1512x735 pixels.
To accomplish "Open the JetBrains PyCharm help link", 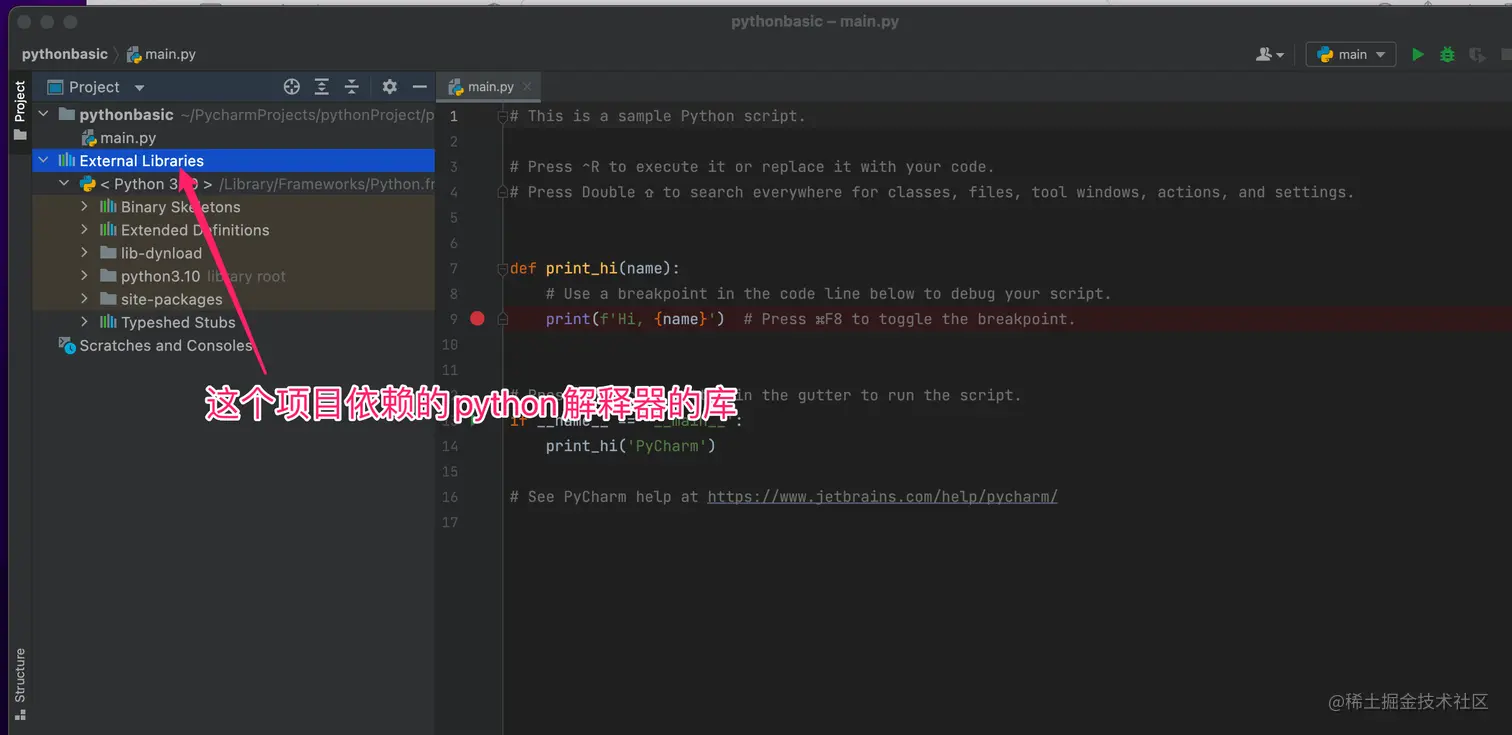I will coord(882,497).
